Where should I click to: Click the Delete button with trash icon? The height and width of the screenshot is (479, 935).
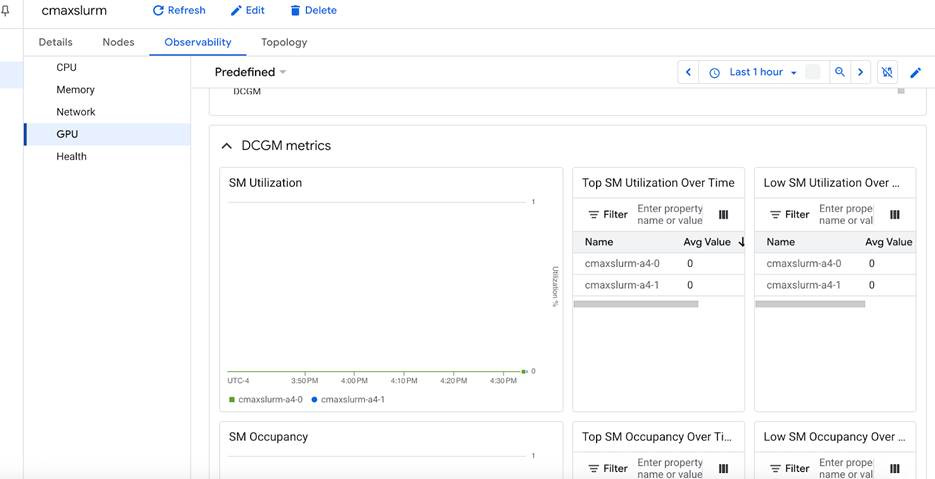(x=313, y=10)
